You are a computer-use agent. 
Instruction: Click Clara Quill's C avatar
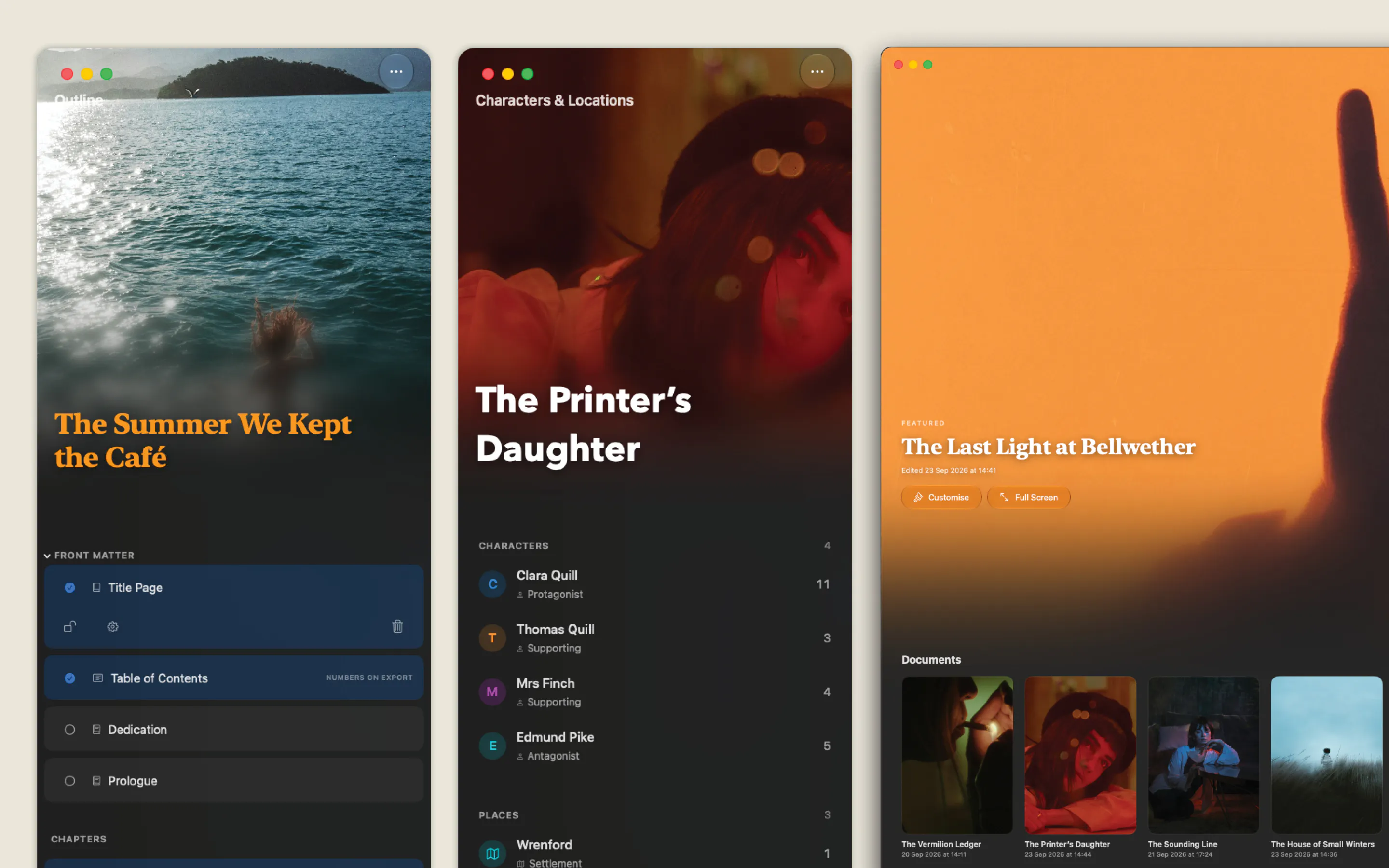(x=492, y=584)
